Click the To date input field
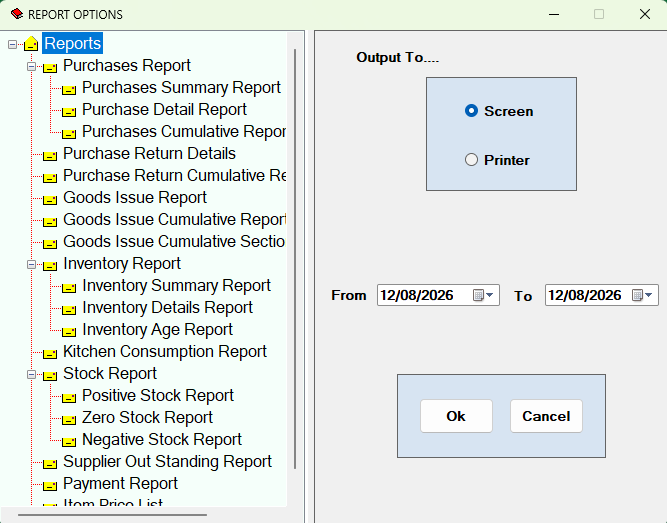Viewport: 667px width, 523px height. pyautogui.click(x=601, y=295)
